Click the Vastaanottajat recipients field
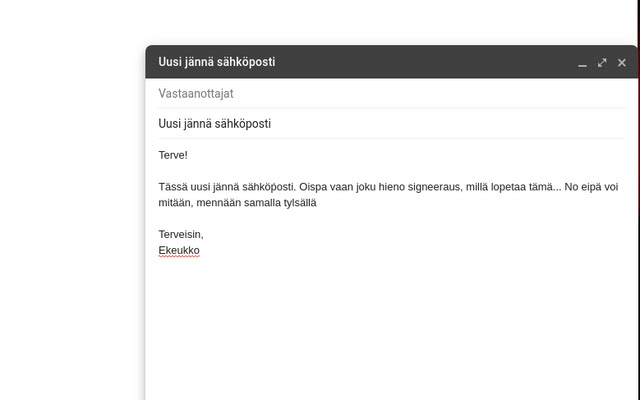 click(x=391, y=93)
